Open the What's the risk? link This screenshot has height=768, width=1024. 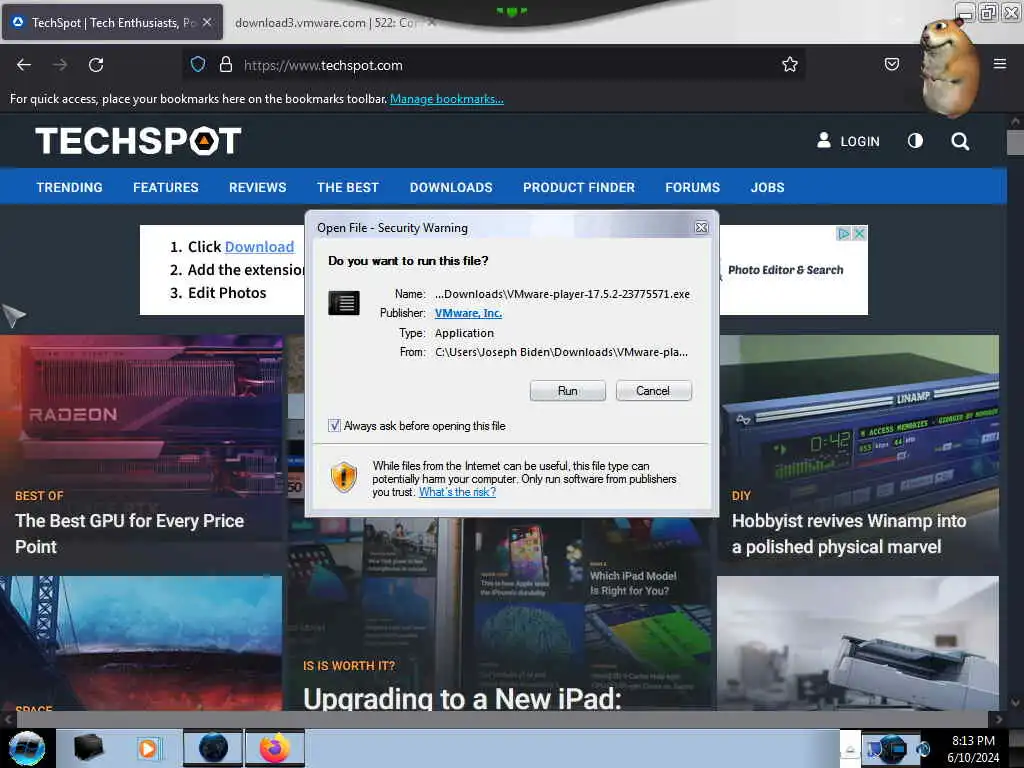(457, 492)
